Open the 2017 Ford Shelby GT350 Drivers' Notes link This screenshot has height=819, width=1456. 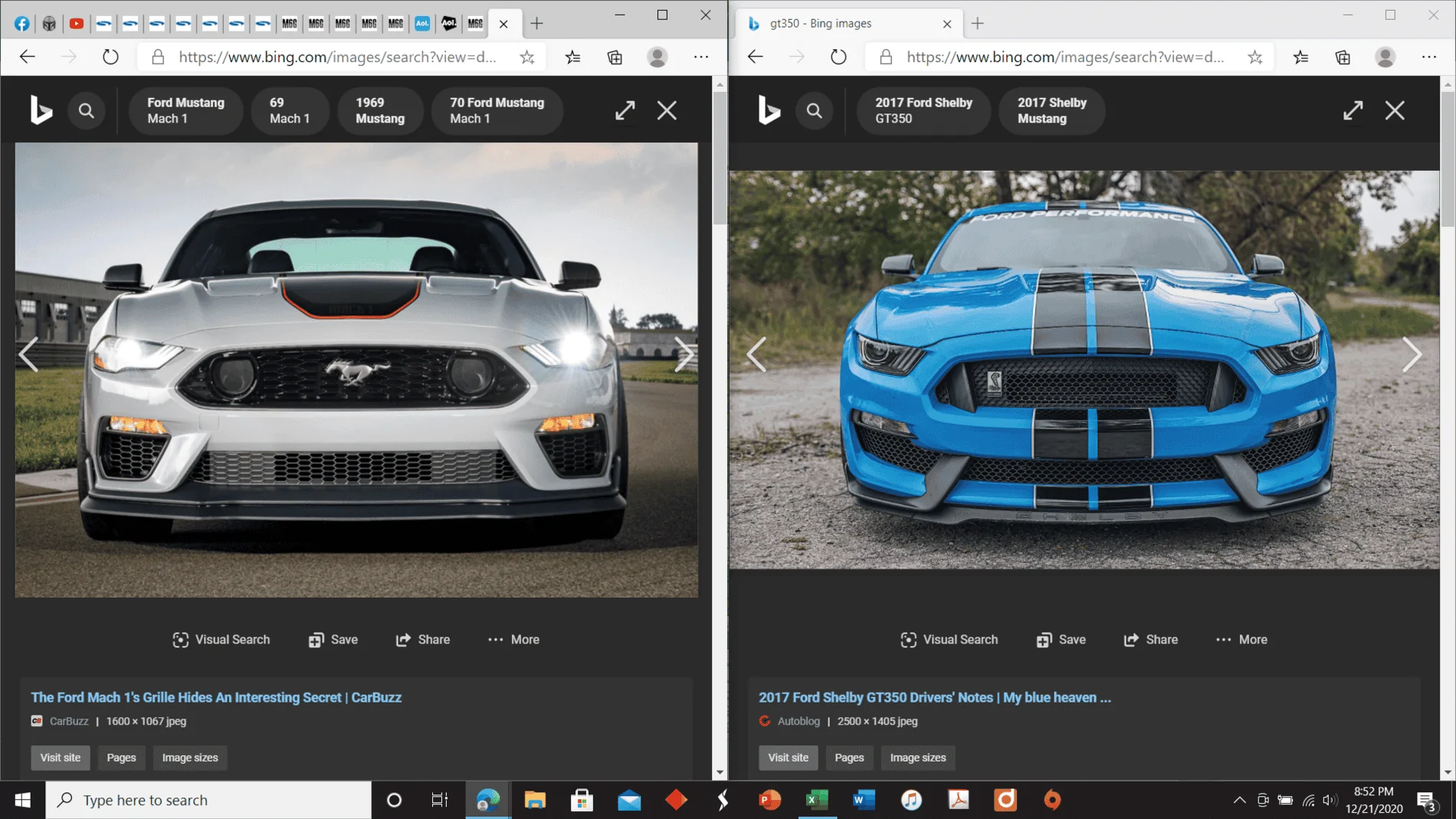pyautogui.click(x=934, y=697)
